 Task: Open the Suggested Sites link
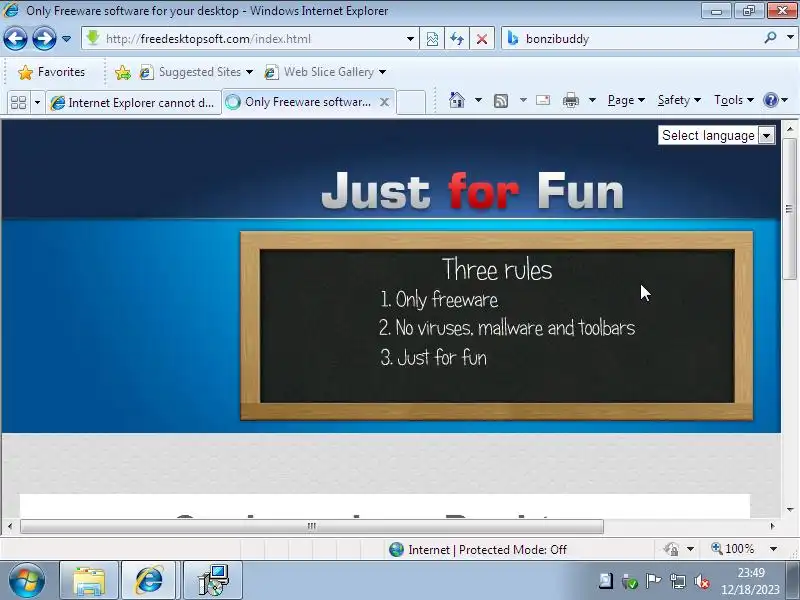tap(196, 72)
